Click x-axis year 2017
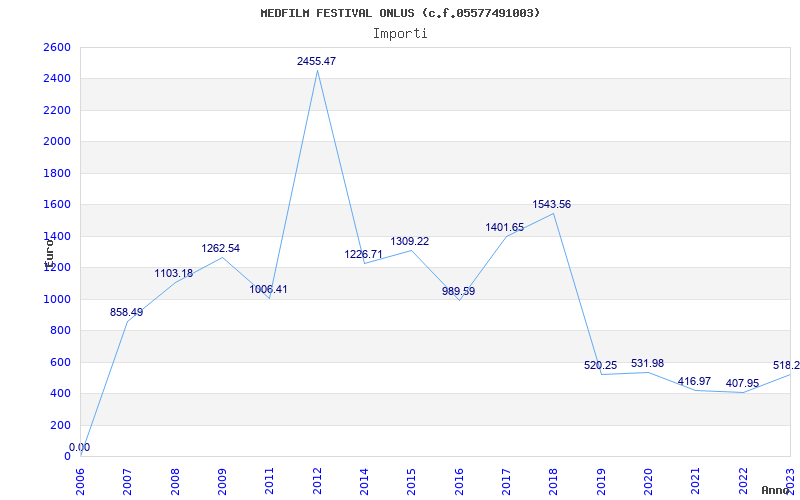Viewport: 800px width, 500px height. [506, 481]
